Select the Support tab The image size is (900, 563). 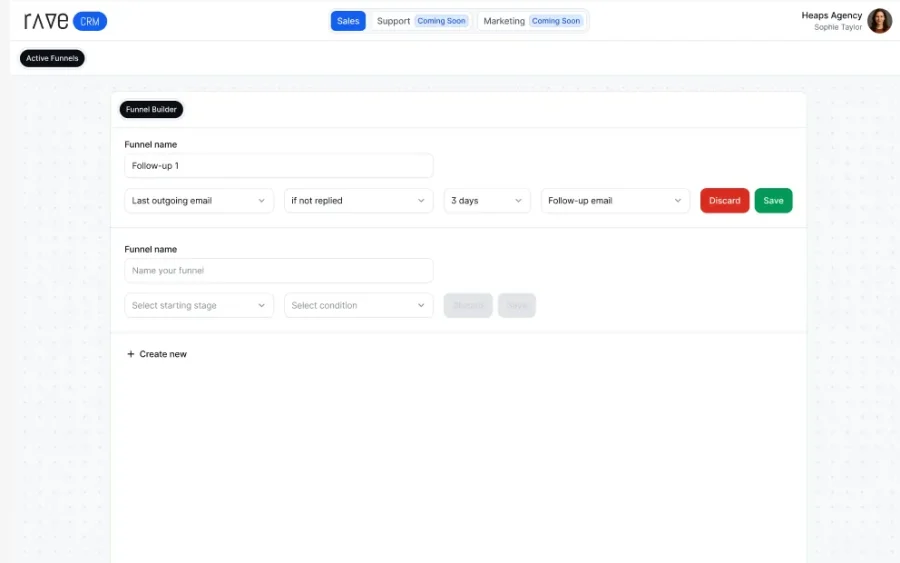(422, 21)
